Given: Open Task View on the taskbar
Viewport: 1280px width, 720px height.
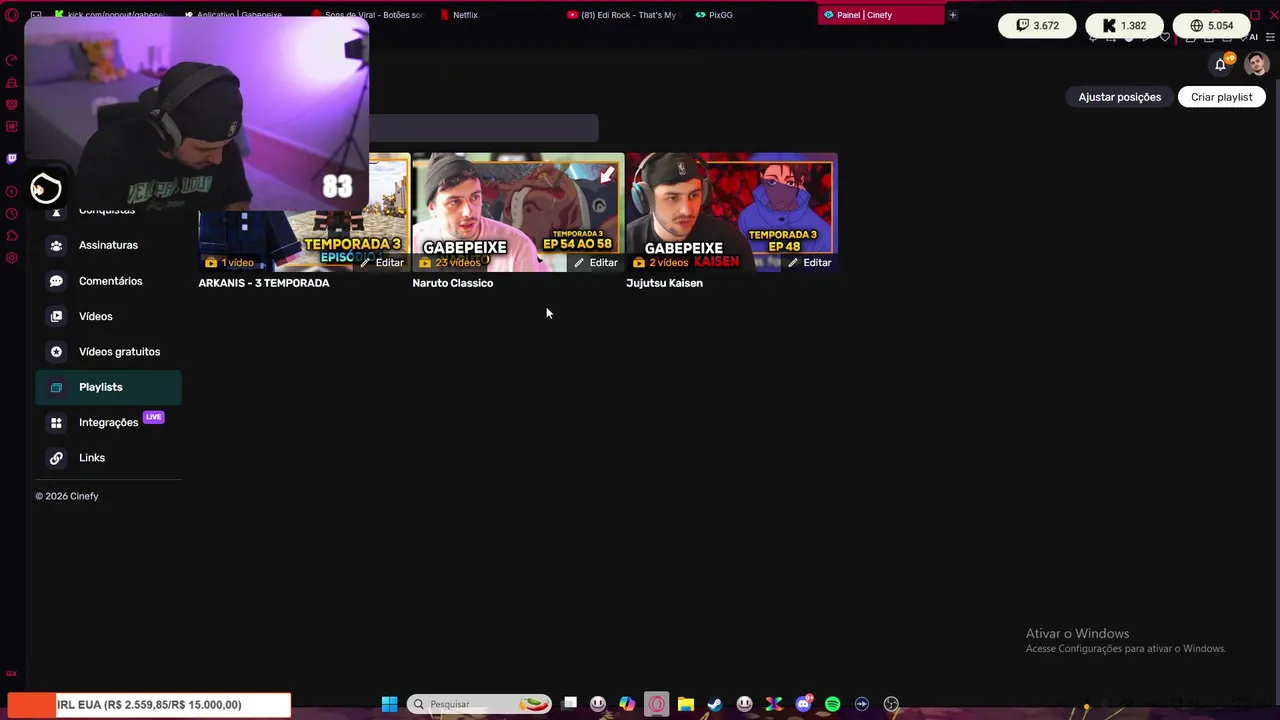Looking at the screenshot, I should pos(570,704).
